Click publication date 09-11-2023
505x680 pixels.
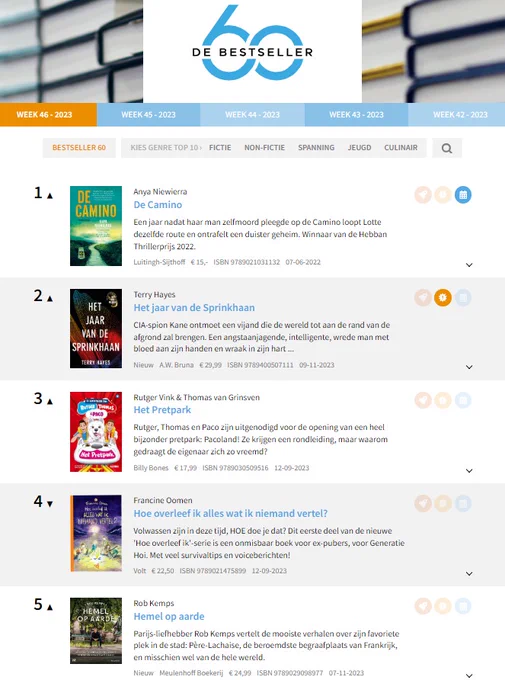pos(317,365)
